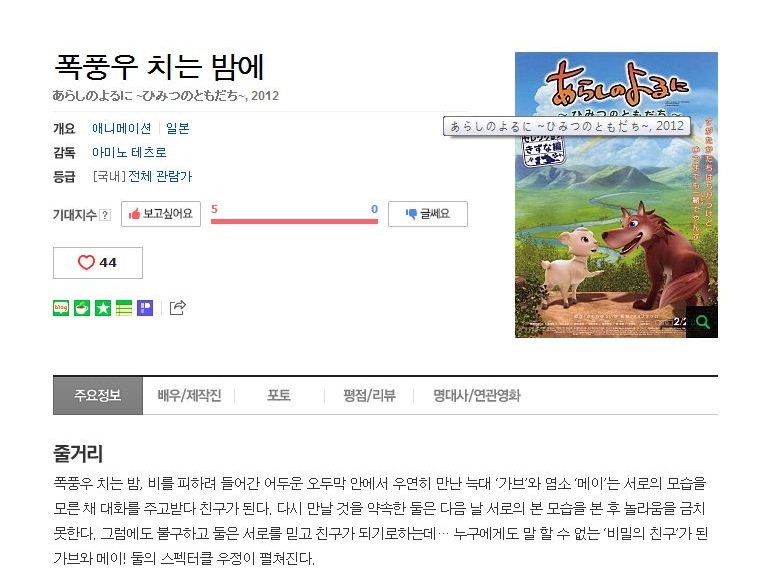Click the green lined memo icon
This screenshot has height=582, width=777.
(124, 308)
